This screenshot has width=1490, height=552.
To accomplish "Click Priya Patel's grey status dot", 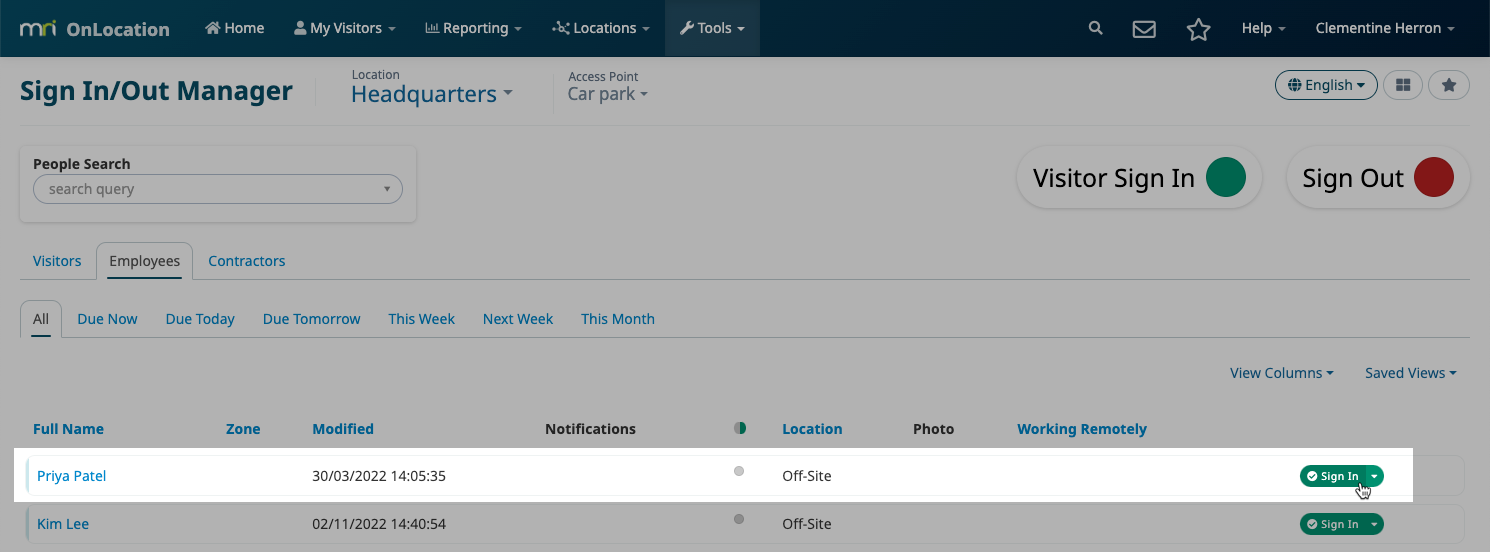I will (739, 471).
